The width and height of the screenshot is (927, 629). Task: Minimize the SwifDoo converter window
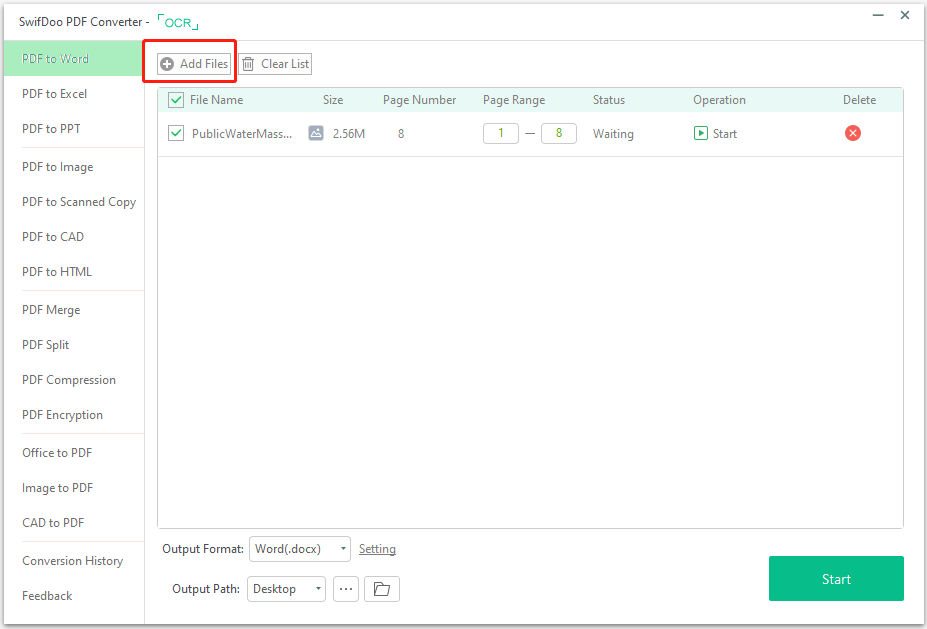(878, 15)
